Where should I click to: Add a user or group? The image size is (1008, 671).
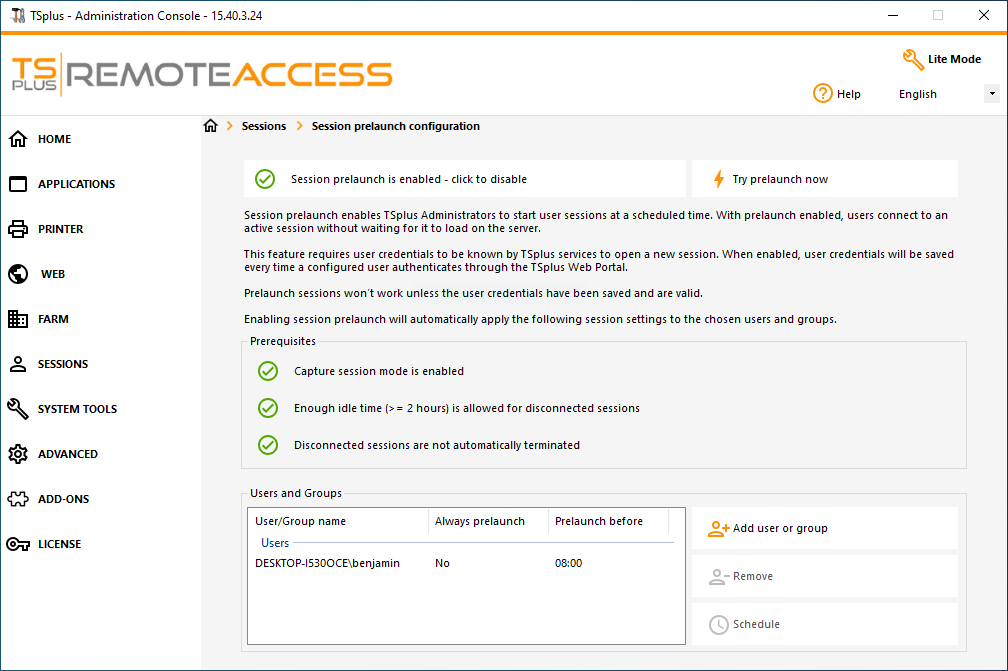pyautogui.click(x=824, y=528)
